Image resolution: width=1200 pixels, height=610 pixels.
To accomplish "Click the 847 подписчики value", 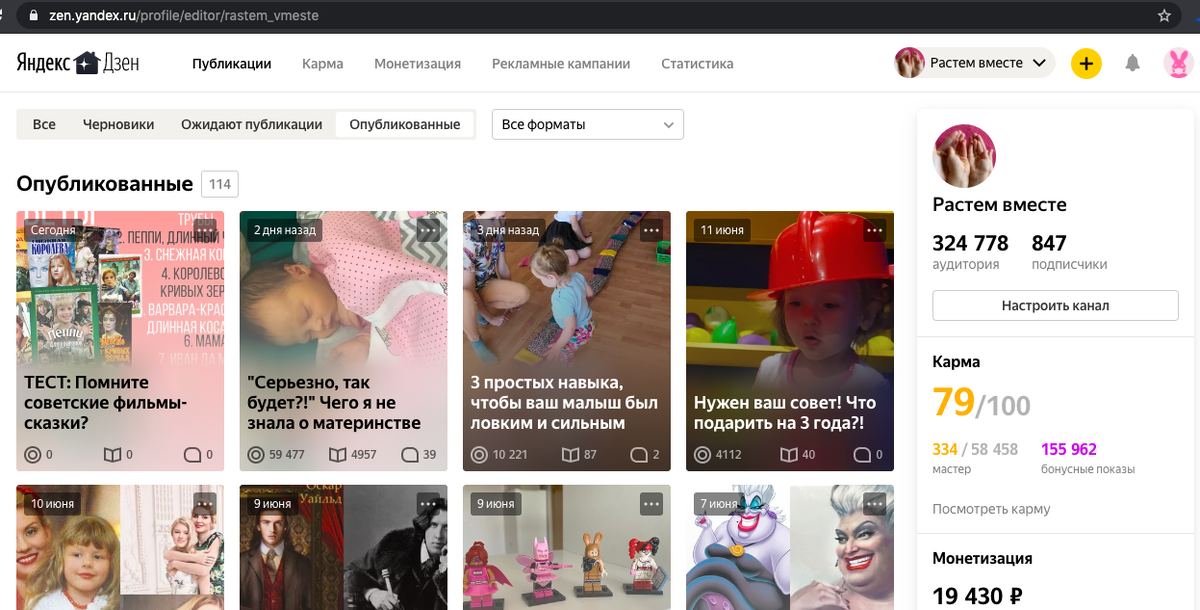I will pyautogui.click(x=1049, y=243).
